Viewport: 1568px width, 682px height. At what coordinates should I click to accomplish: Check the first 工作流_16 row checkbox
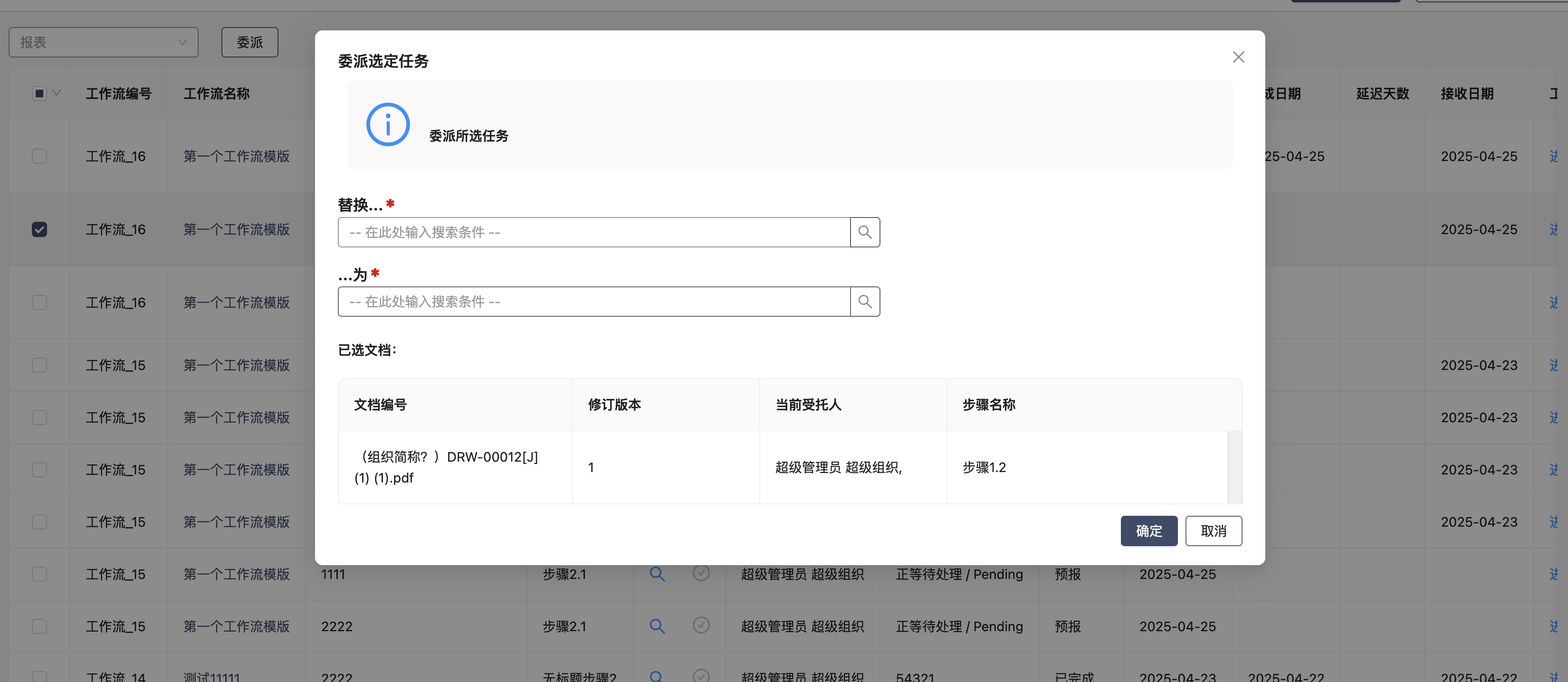[x=39, y=156]
